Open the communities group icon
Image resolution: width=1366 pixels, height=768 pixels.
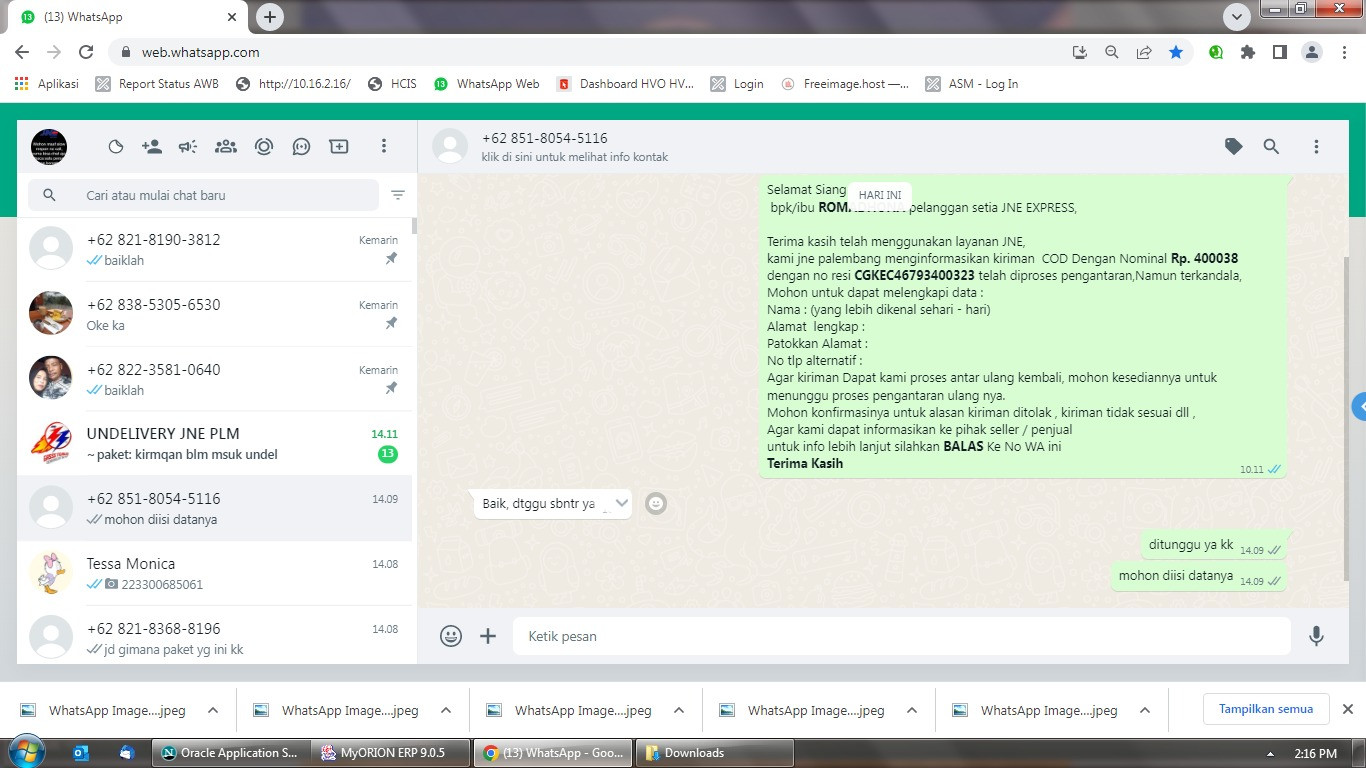coord(226,147)
